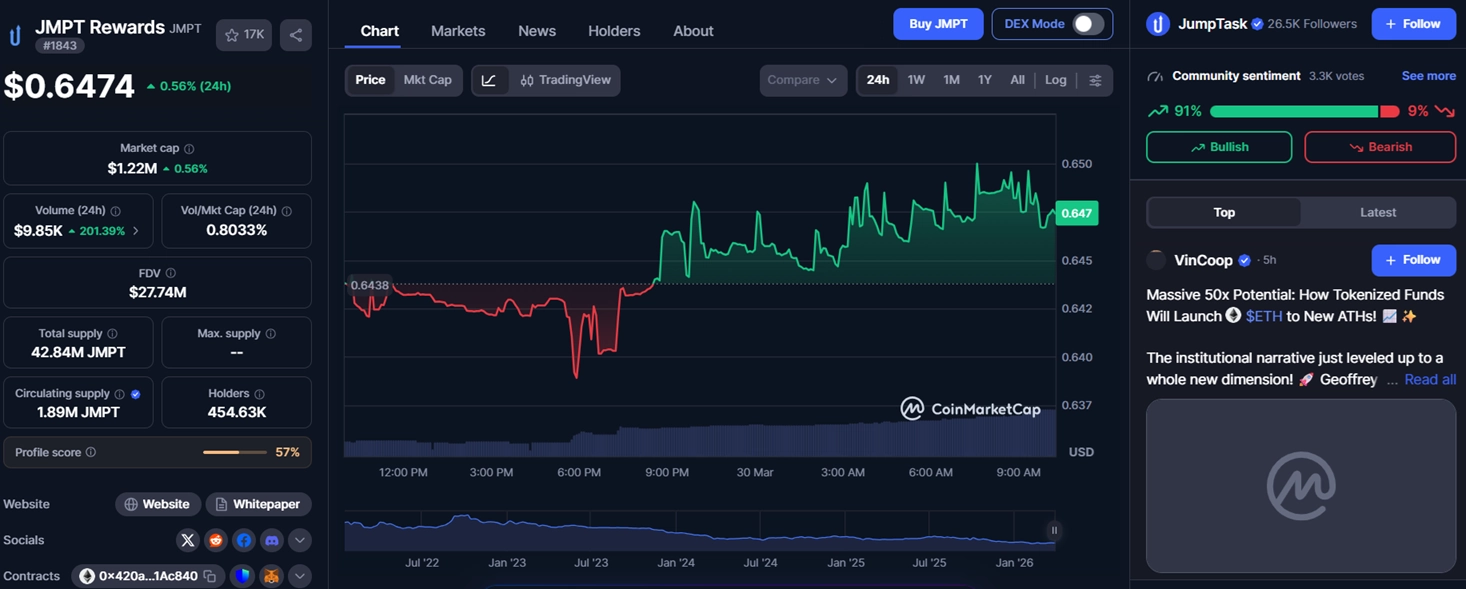Add JMPT to watchlist star button
1466x589 pixels.
pyautogui.click(x=244, y=35)
